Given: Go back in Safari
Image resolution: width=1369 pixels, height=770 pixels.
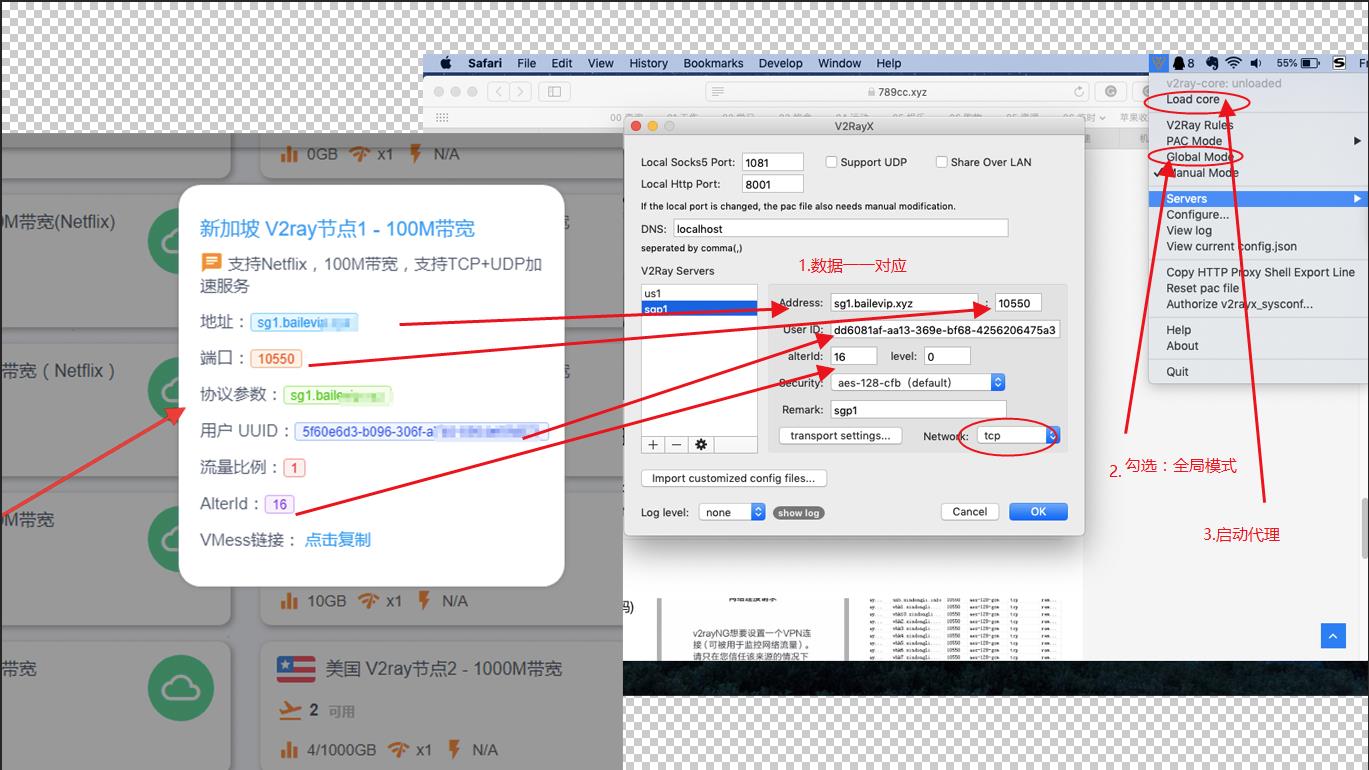Looking at the screenshot, I should point(499,91).
